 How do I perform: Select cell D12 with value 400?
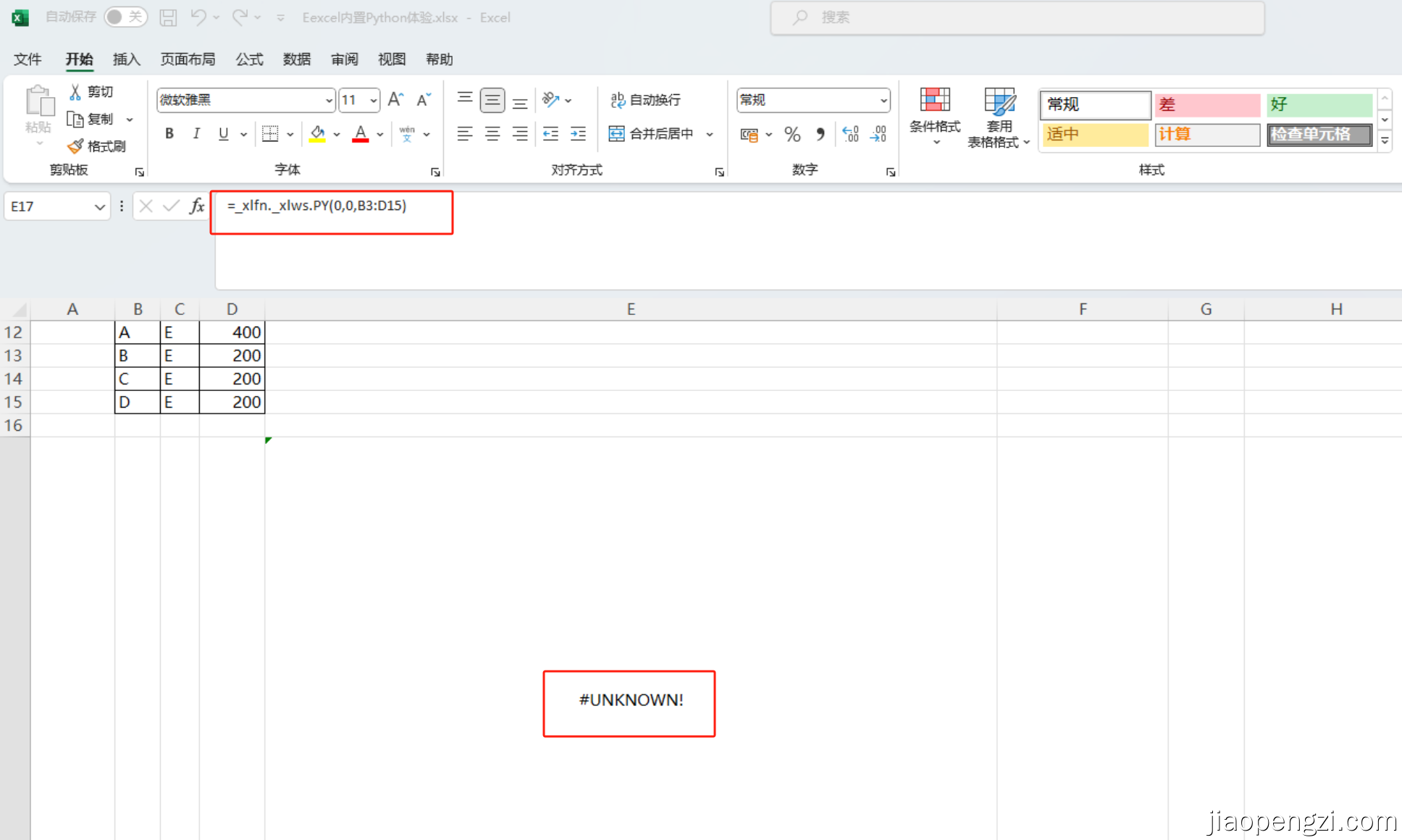click(232, 332)
